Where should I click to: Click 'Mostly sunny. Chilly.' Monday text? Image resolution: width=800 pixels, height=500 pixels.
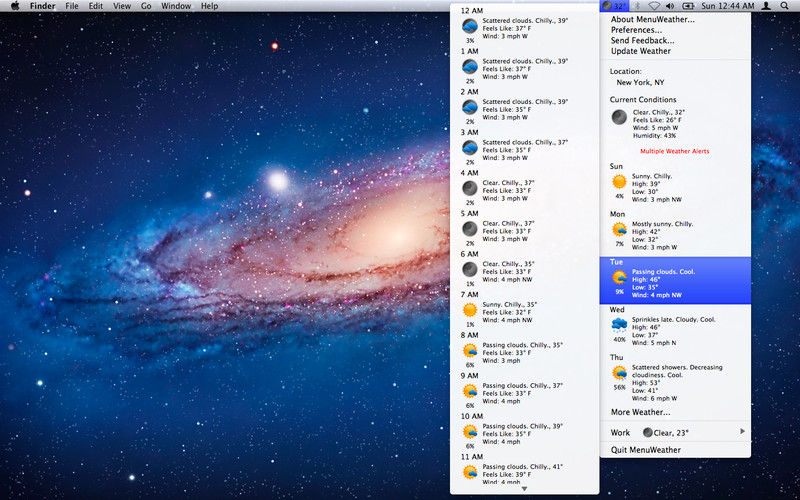pyautogui.click(x=662, y=224)
